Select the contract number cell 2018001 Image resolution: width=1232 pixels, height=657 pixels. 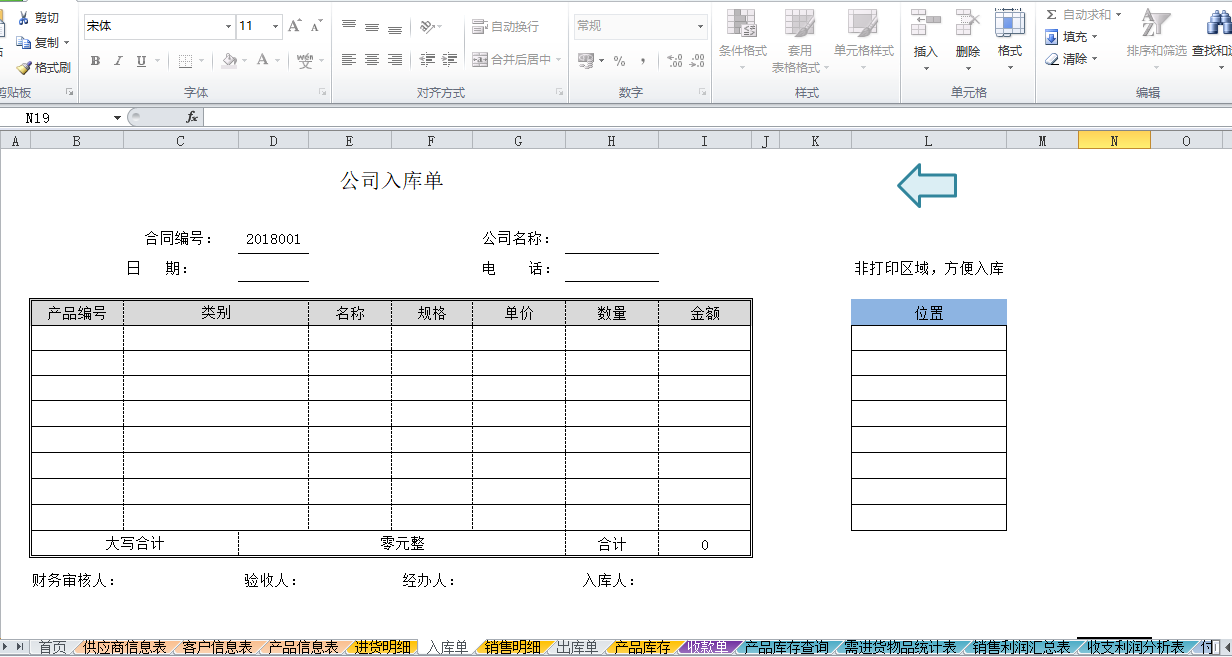pos(273,239)
